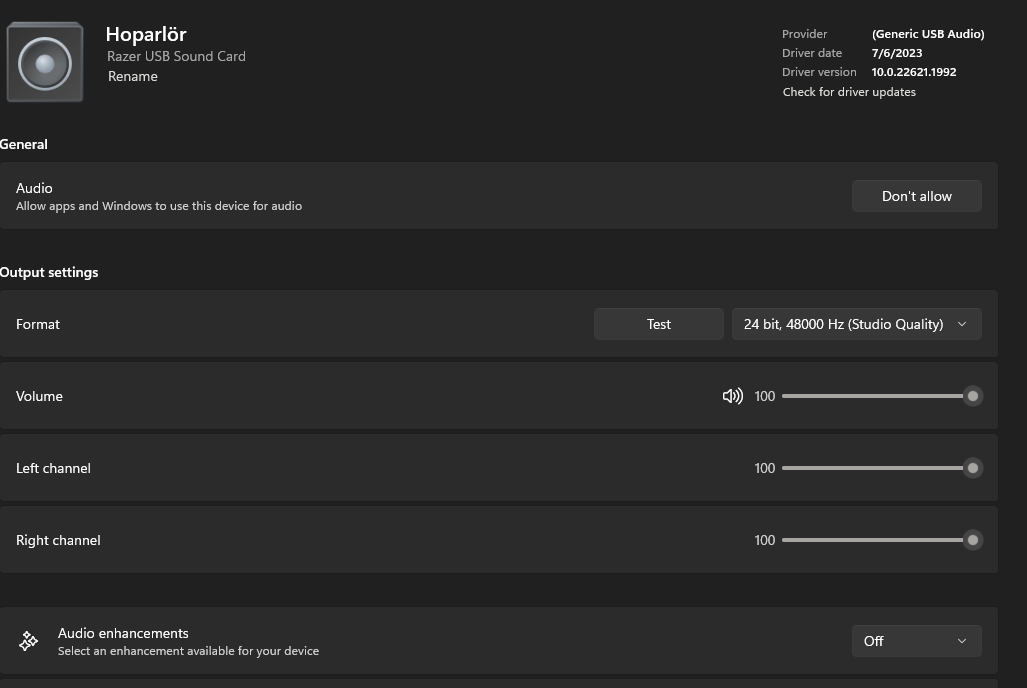
Task: Click the Right channel slider handle
Action: coord(972,540)
